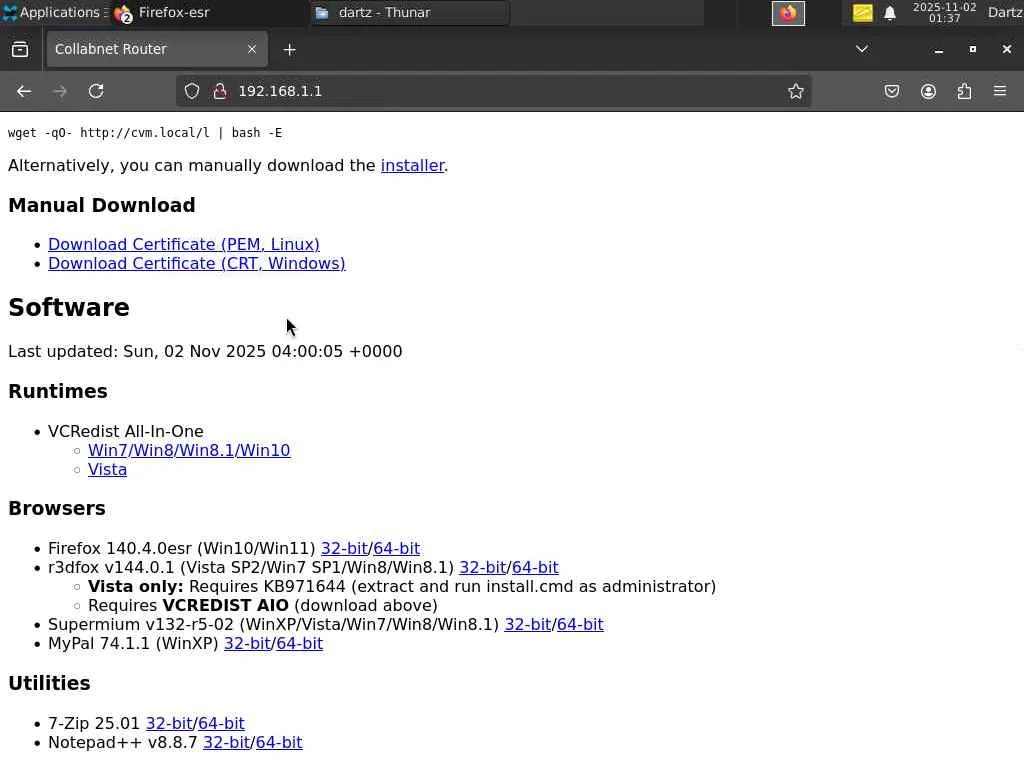Click the Vista only KB971644 note
The height and width of the screenshot is (768, 1024).
(x=402, y=586)
